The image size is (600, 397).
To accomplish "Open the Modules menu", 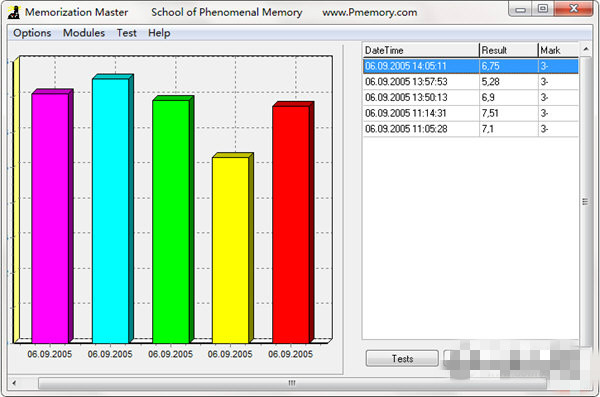I will click(x=84, y=33).
